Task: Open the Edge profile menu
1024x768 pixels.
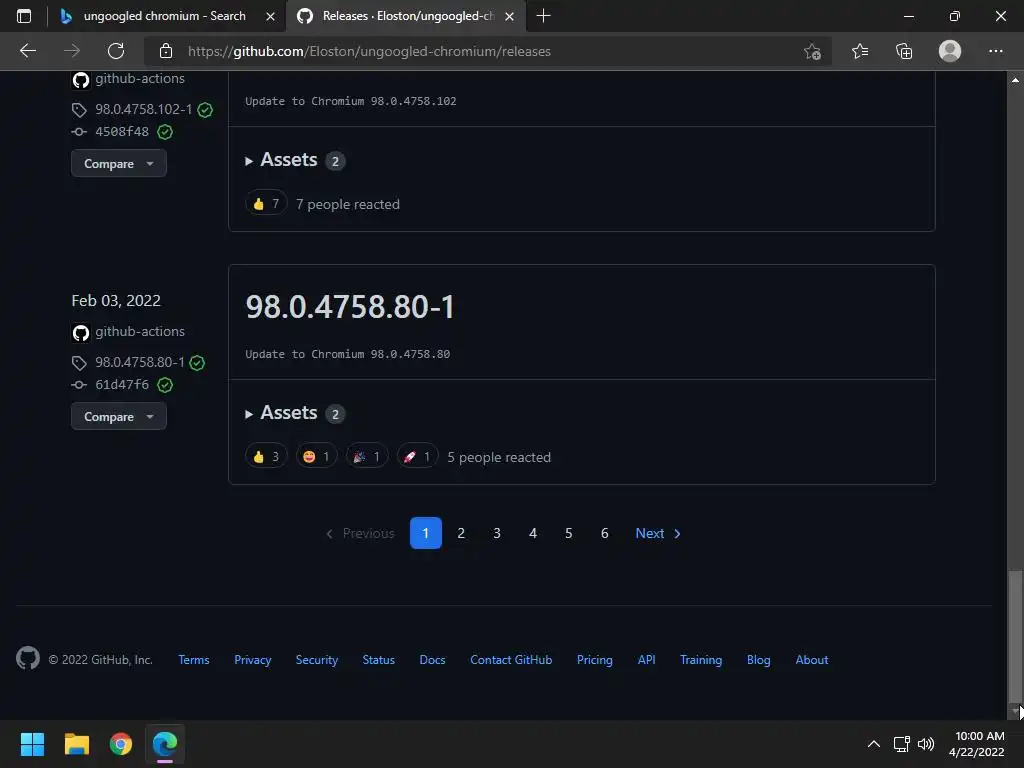Action: pos(950,51)
